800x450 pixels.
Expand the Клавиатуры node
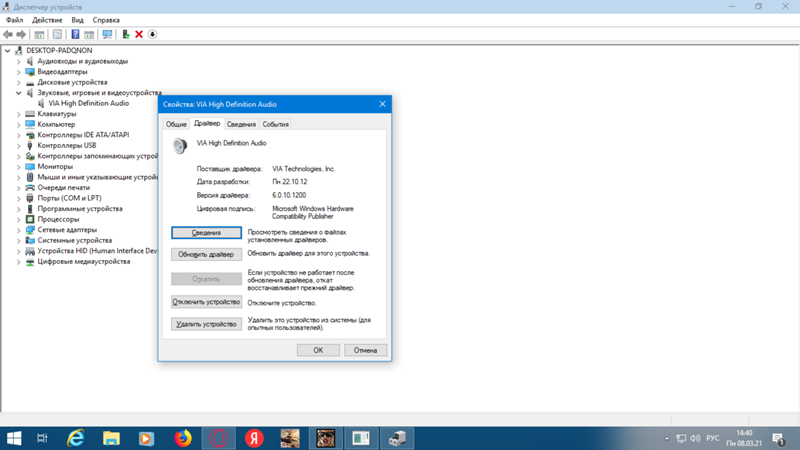click(x=18, y=114)
